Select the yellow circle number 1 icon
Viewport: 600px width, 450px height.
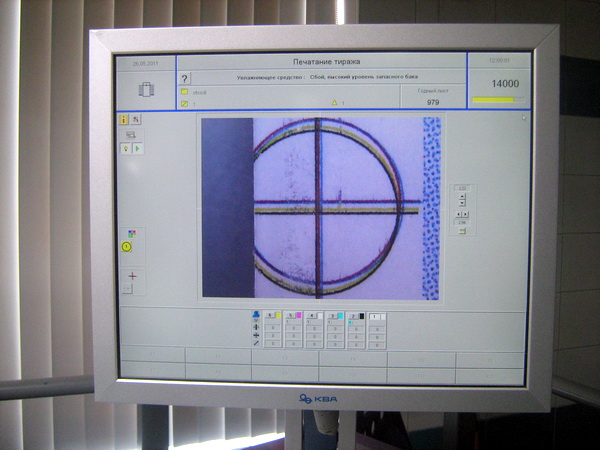[x=127, y=246]
